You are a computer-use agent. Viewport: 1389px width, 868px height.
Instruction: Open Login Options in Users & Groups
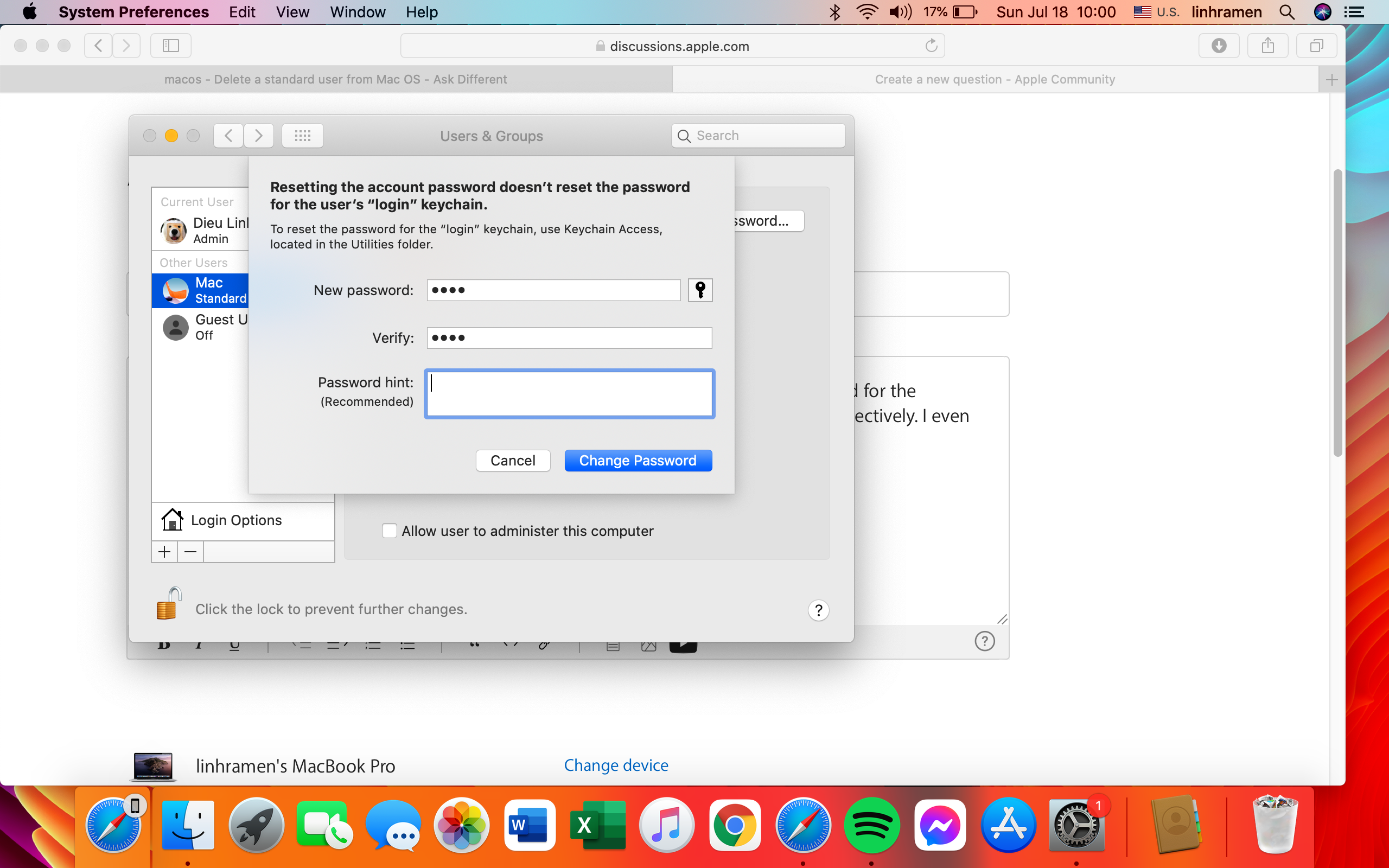(x=236, y=520)
